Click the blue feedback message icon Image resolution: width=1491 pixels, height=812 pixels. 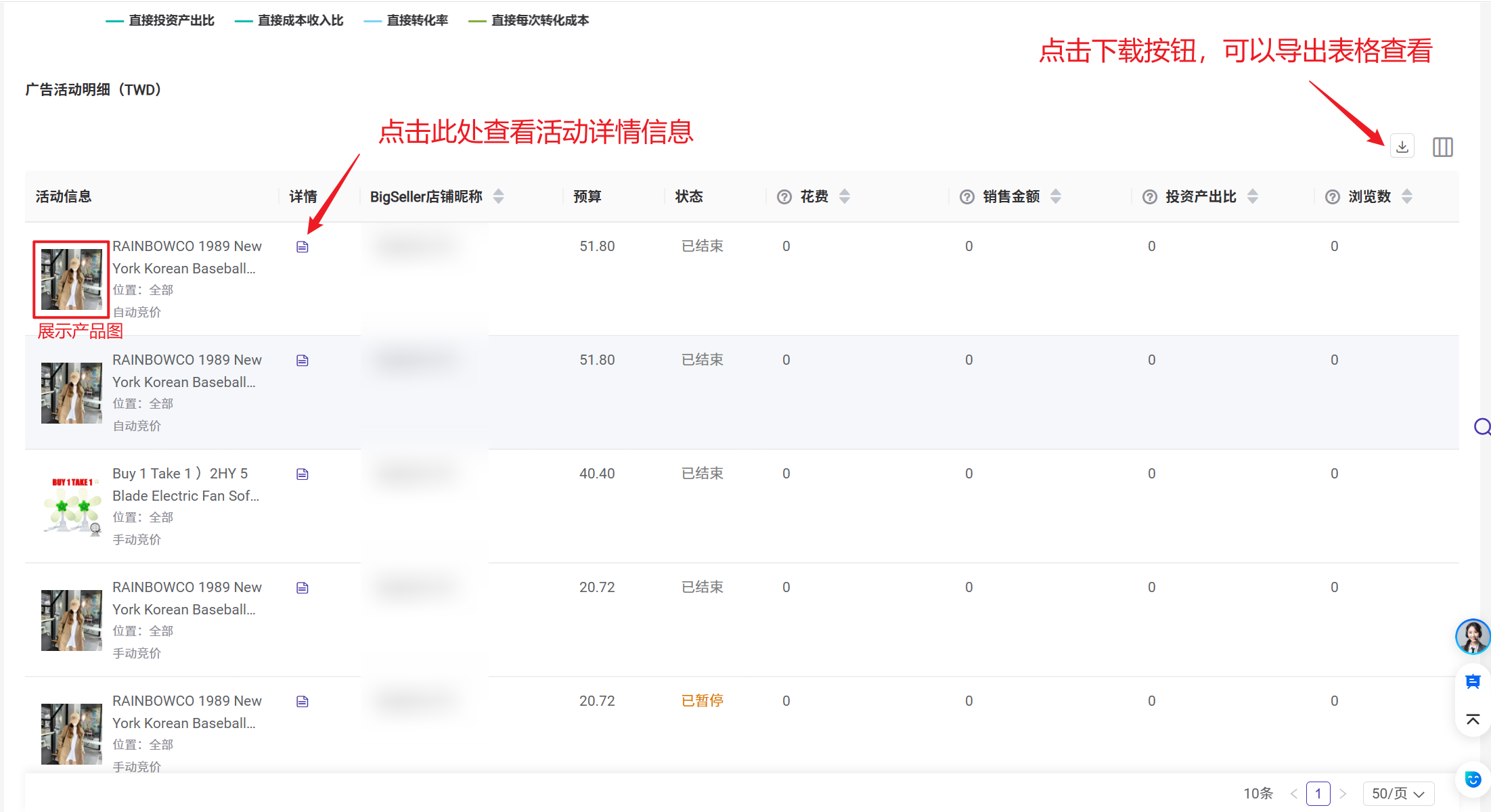1473,682
